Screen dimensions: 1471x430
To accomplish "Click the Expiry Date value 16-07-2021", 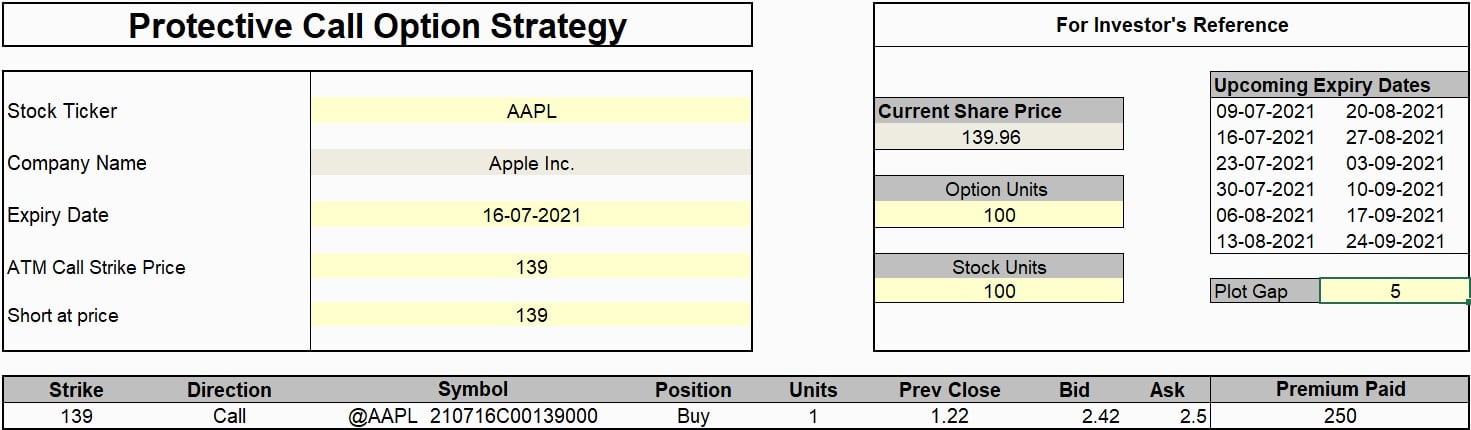I will (531, 215).
